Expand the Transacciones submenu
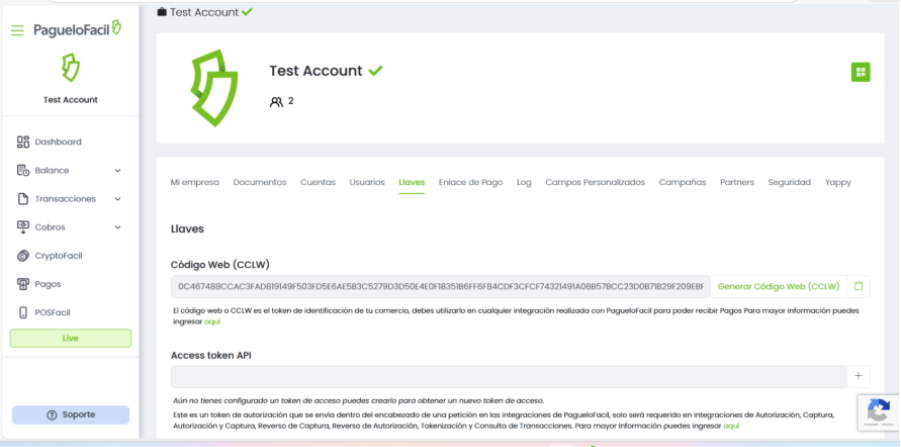Image resolution: width=901 pixels, height=447 pixels. point(118,199)
